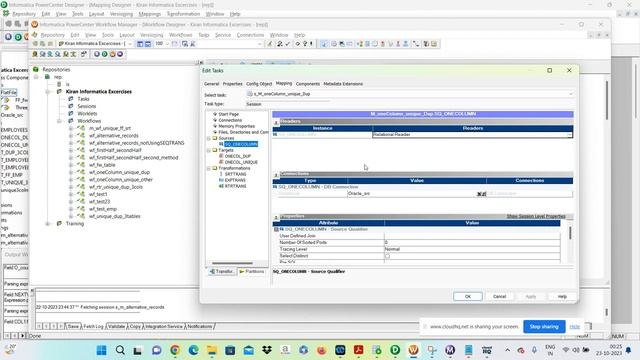Open Microsoft Edge from taskbar
The width and height of the screenshot is (640, 360).
(193, 350)
